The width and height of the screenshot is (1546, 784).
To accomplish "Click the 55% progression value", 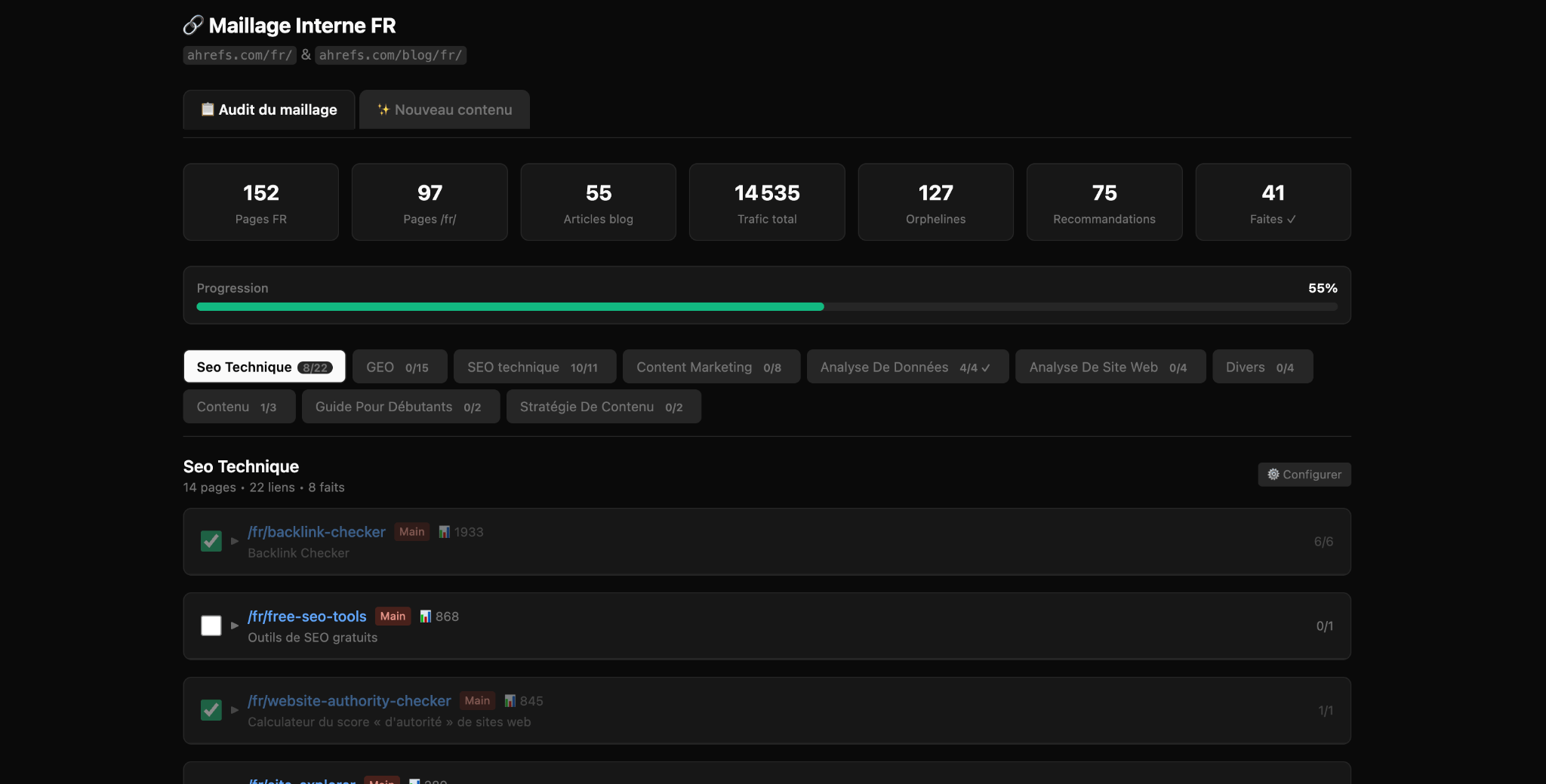I will click(1323, 288).
